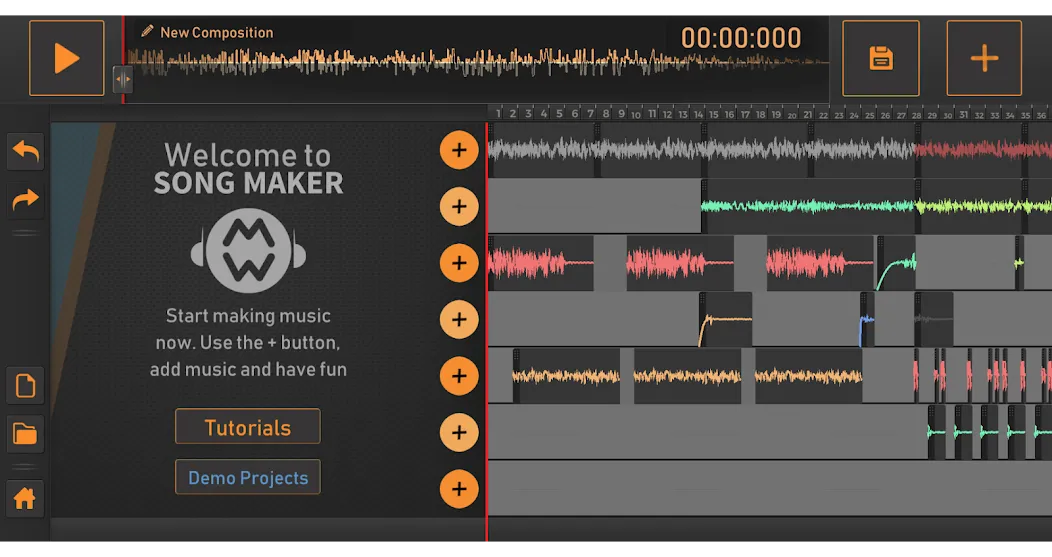Jump to bar 21 on the ruler
This screenshot has height=557, width=1052.
pyautogui.click(x=807, y=114)
